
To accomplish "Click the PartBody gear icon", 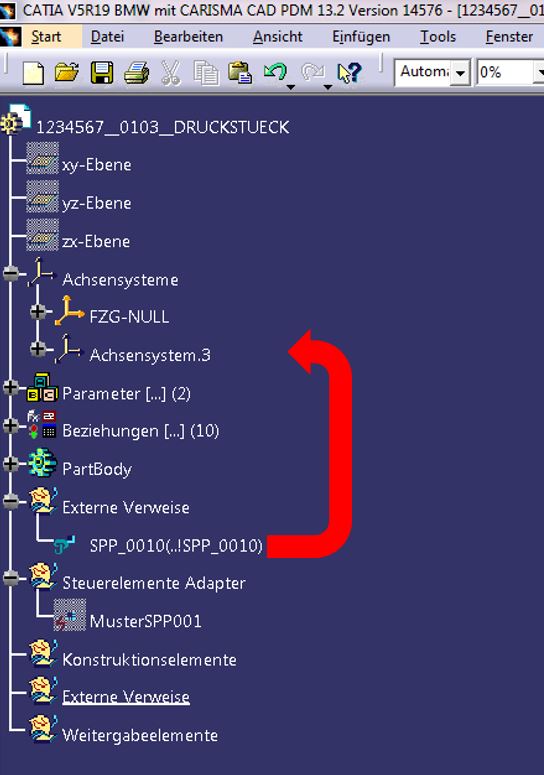I will click(42, 463).
